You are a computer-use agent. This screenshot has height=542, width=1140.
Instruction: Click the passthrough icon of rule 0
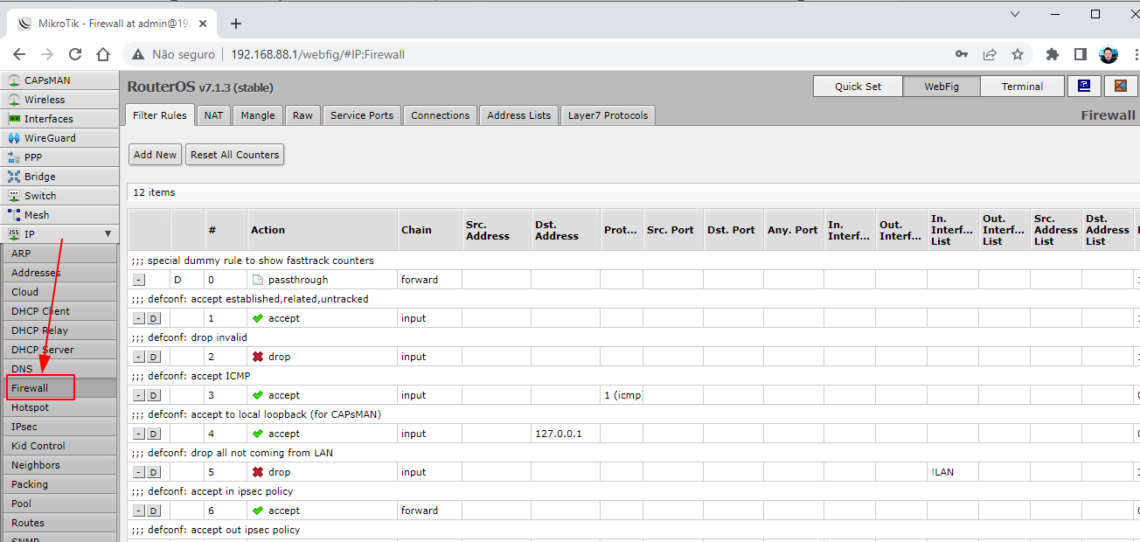[257, 279]
